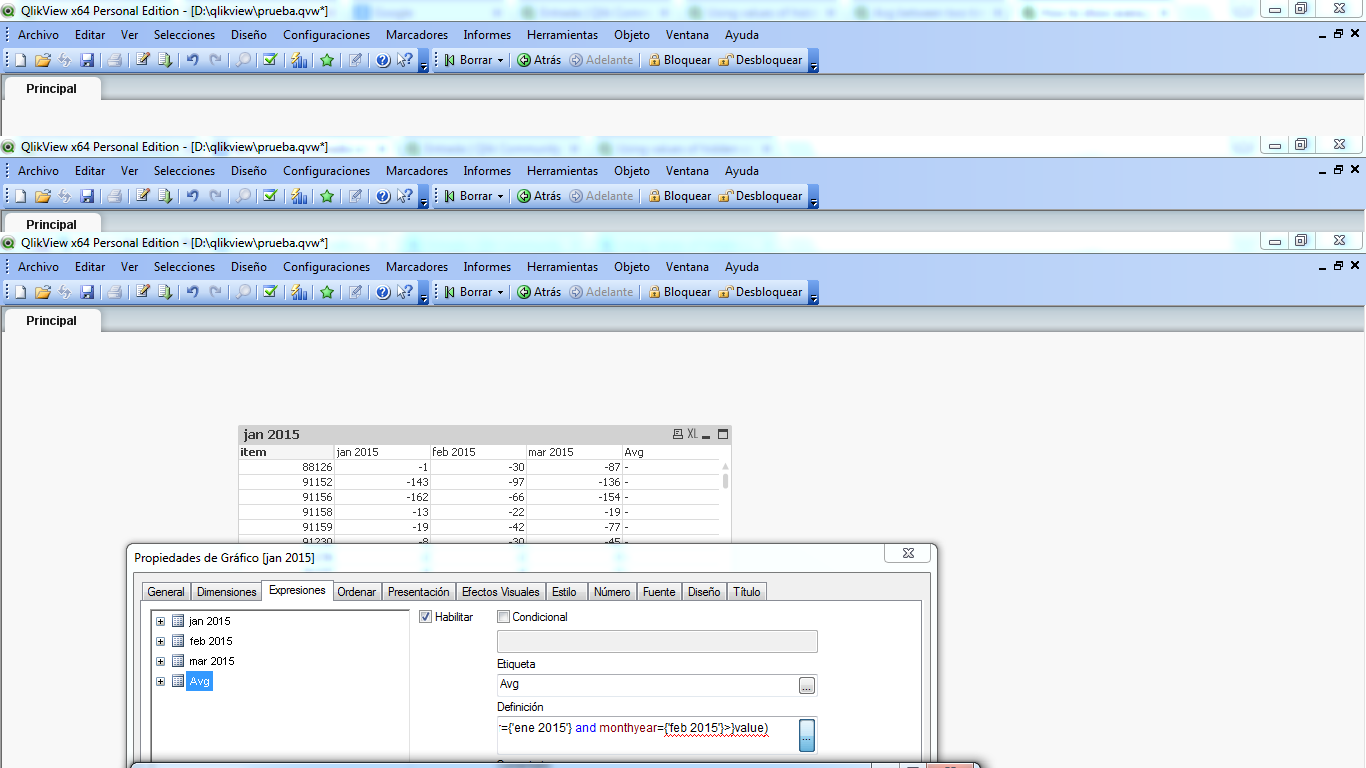Switch to the Presentación tab
Image resolution: width=1366 pixels, height=768 pixels.
(x=419, y=592)
